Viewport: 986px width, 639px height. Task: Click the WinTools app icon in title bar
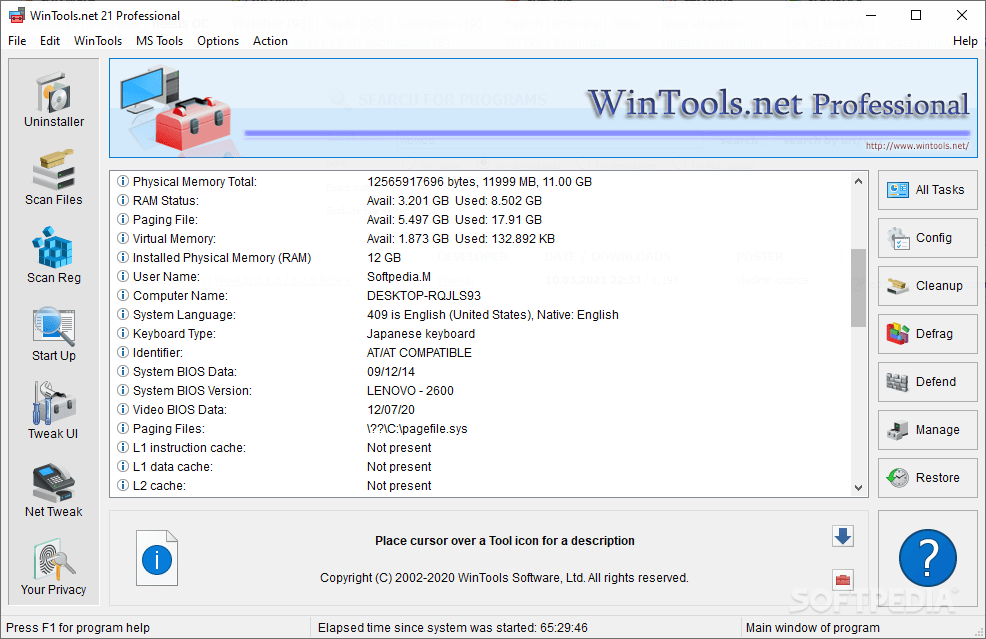click(17, 16)
